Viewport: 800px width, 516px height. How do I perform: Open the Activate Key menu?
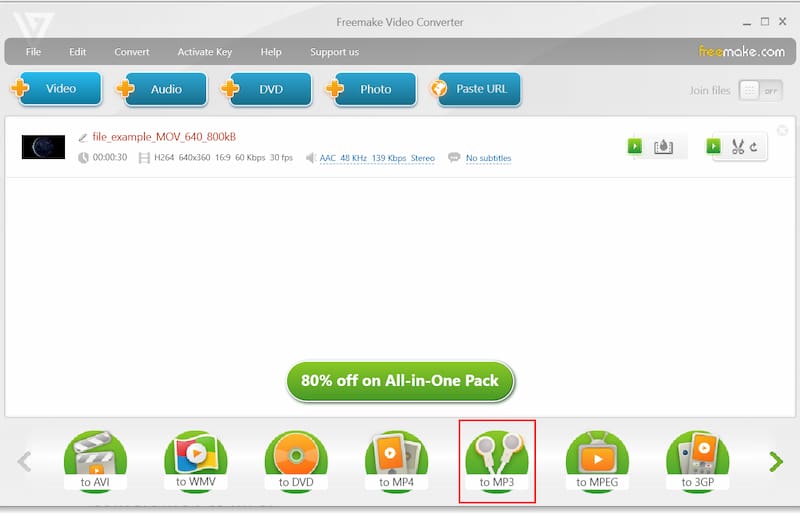coord(204,52)
